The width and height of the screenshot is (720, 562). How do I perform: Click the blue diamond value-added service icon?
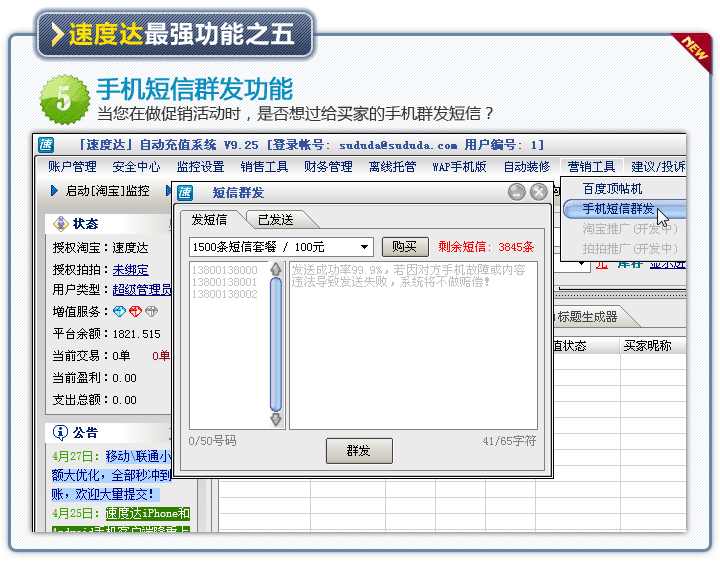point(119,312)
